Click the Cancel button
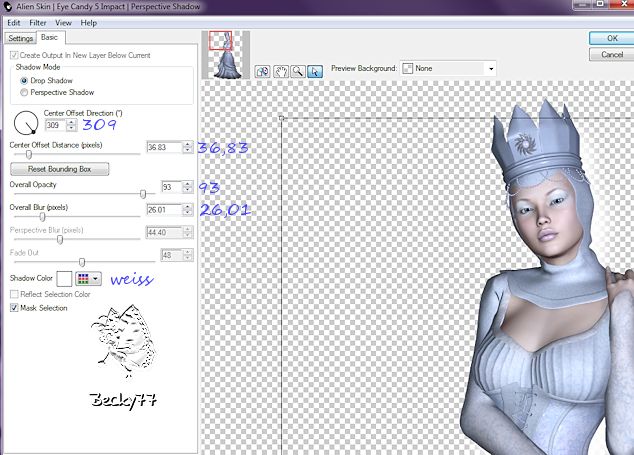 (612, 54)
